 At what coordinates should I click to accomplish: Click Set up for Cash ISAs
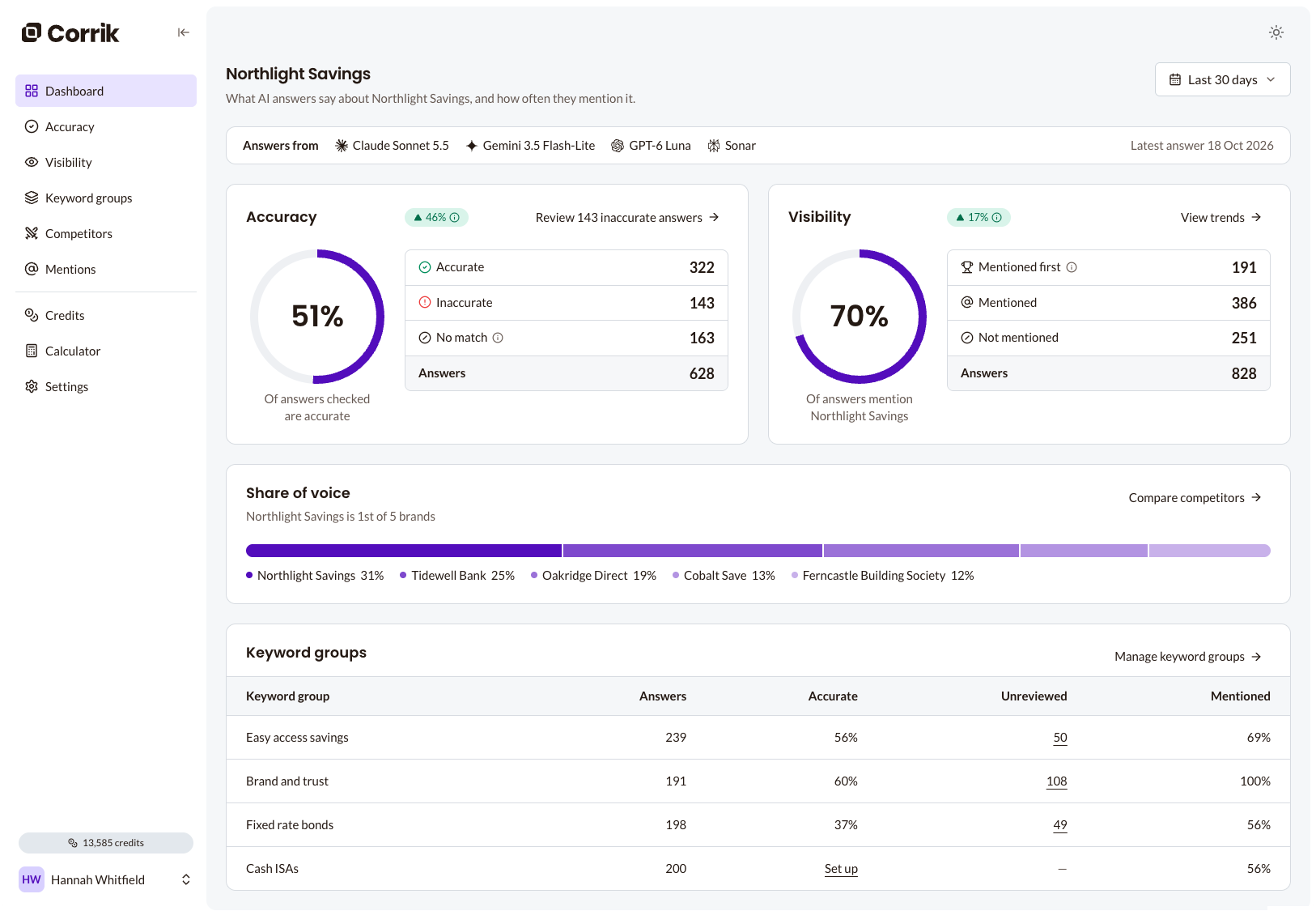pyautogui.click(x=841, y=869)
